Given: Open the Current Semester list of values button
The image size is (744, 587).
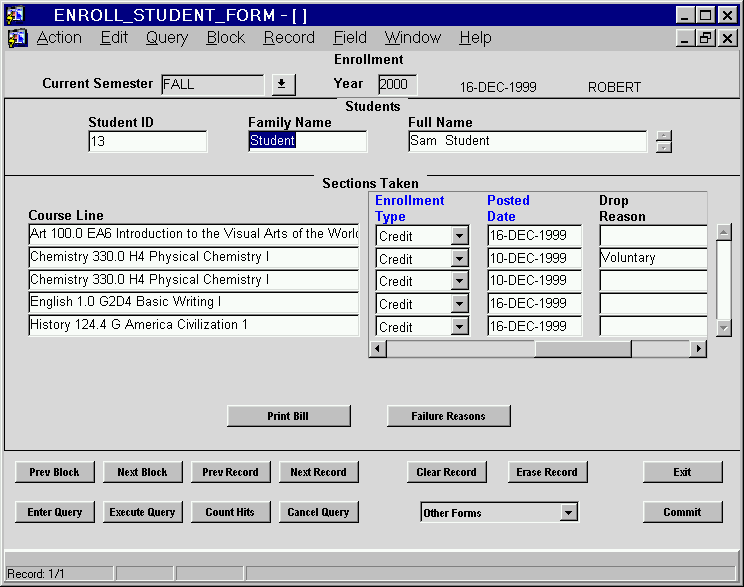Looking at the screenshot, I should pos(283,84).
